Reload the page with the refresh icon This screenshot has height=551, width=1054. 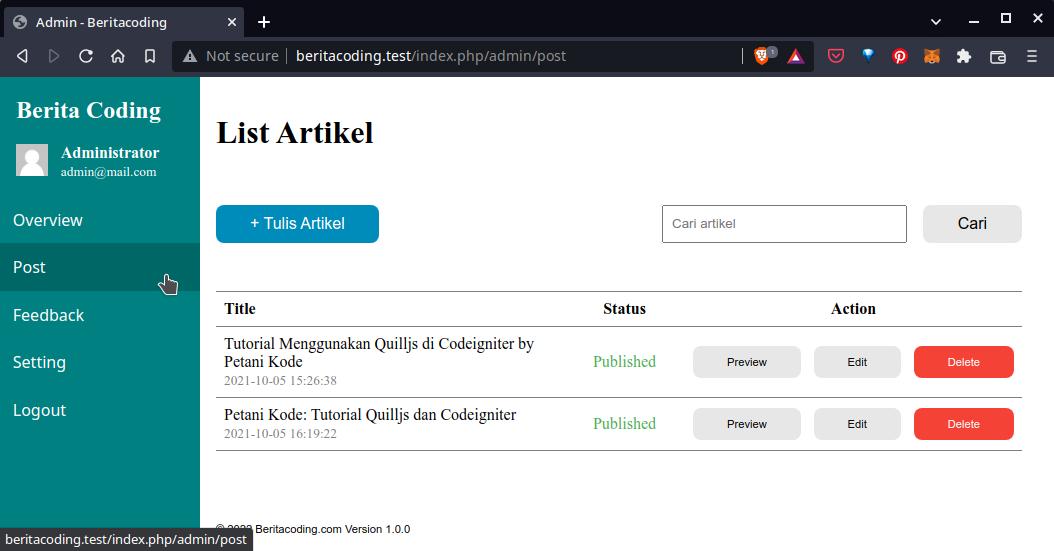tap(86, 56)
